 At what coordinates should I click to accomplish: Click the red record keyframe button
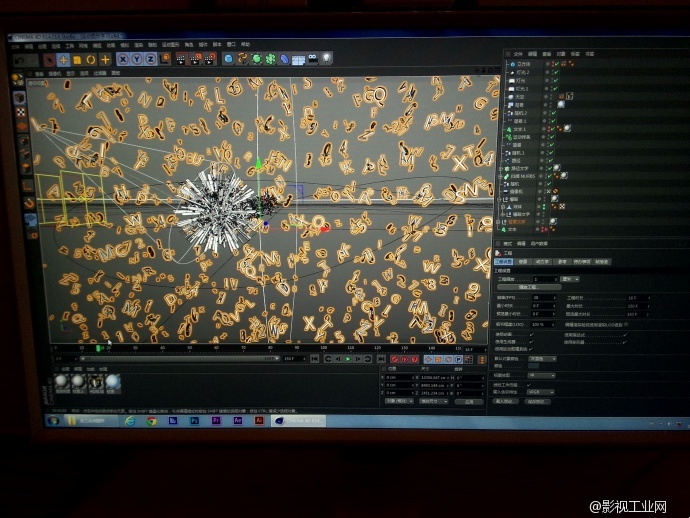click(x=396, y=358)
